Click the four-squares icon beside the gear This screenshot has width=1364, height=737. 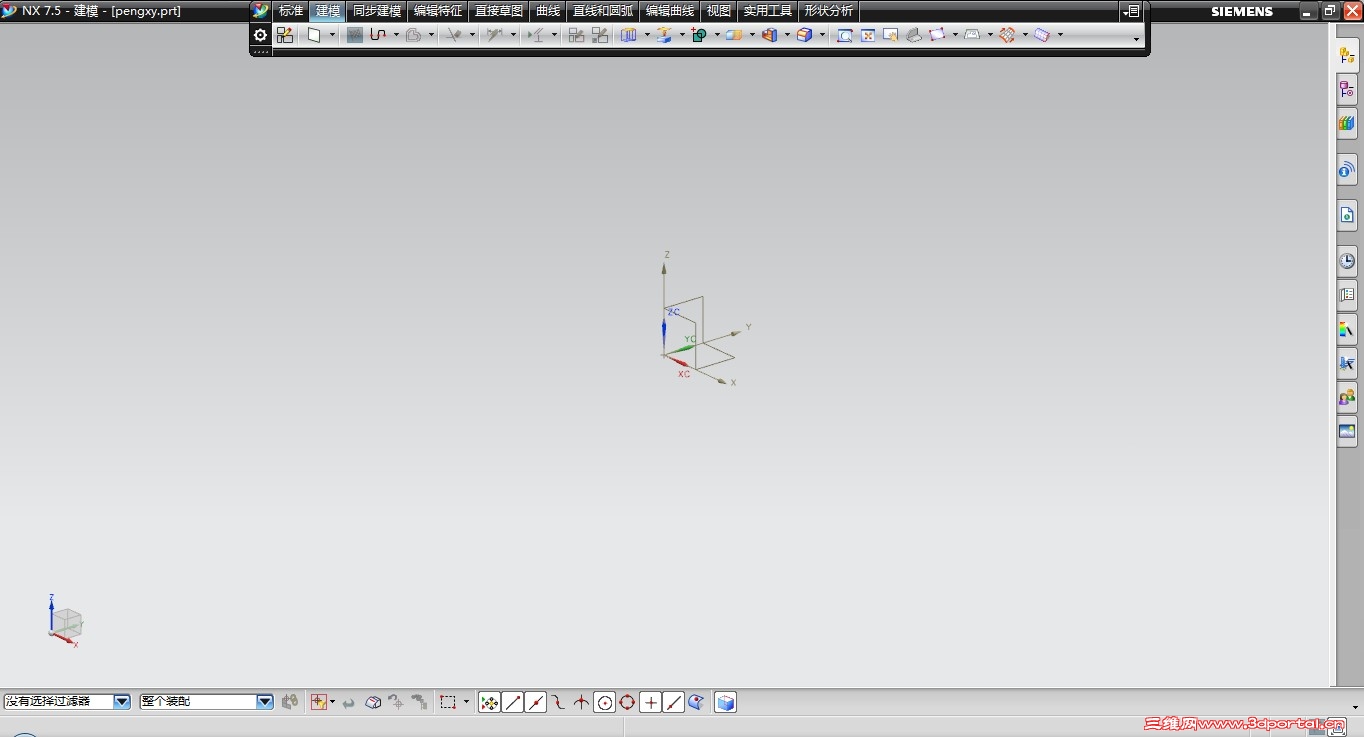(285, 35)
